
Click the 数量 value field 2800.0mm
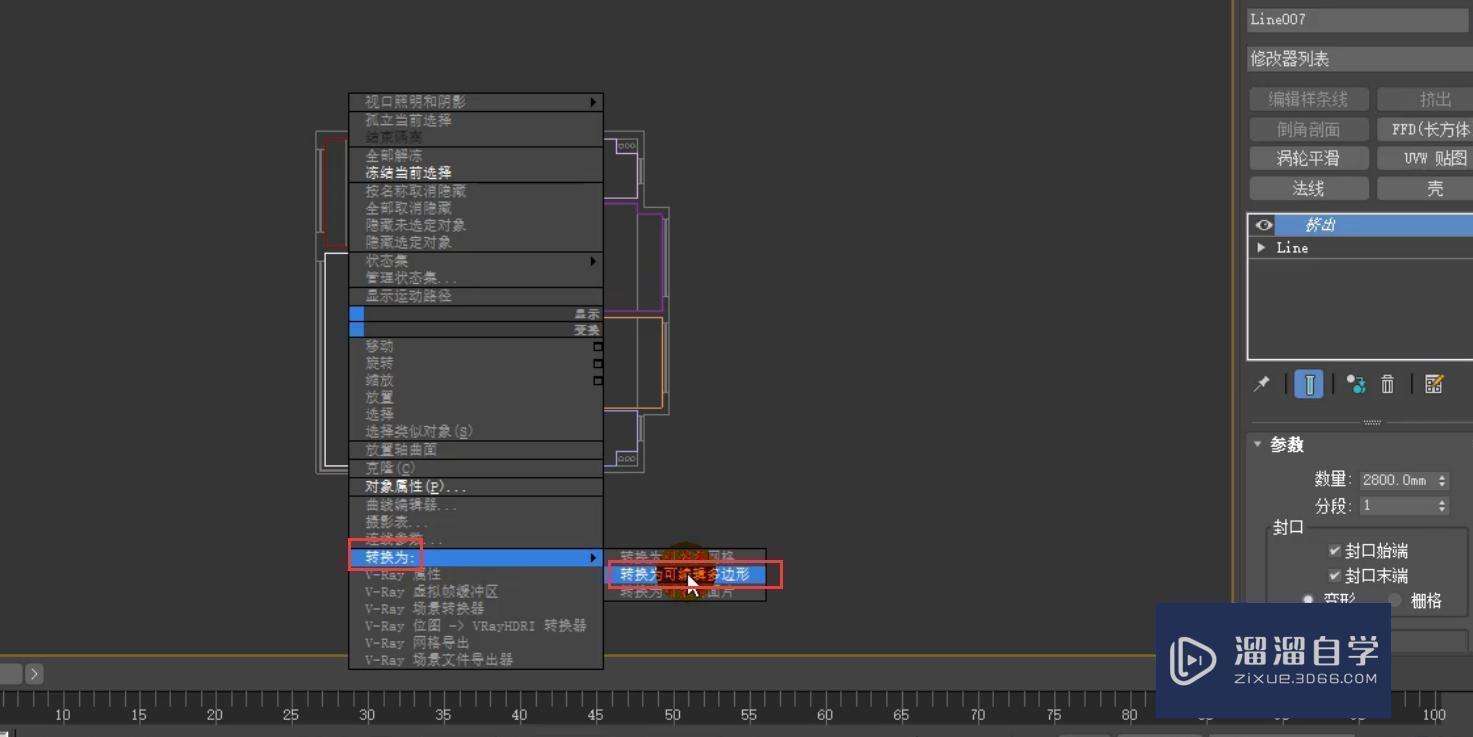coord(1398,480)
